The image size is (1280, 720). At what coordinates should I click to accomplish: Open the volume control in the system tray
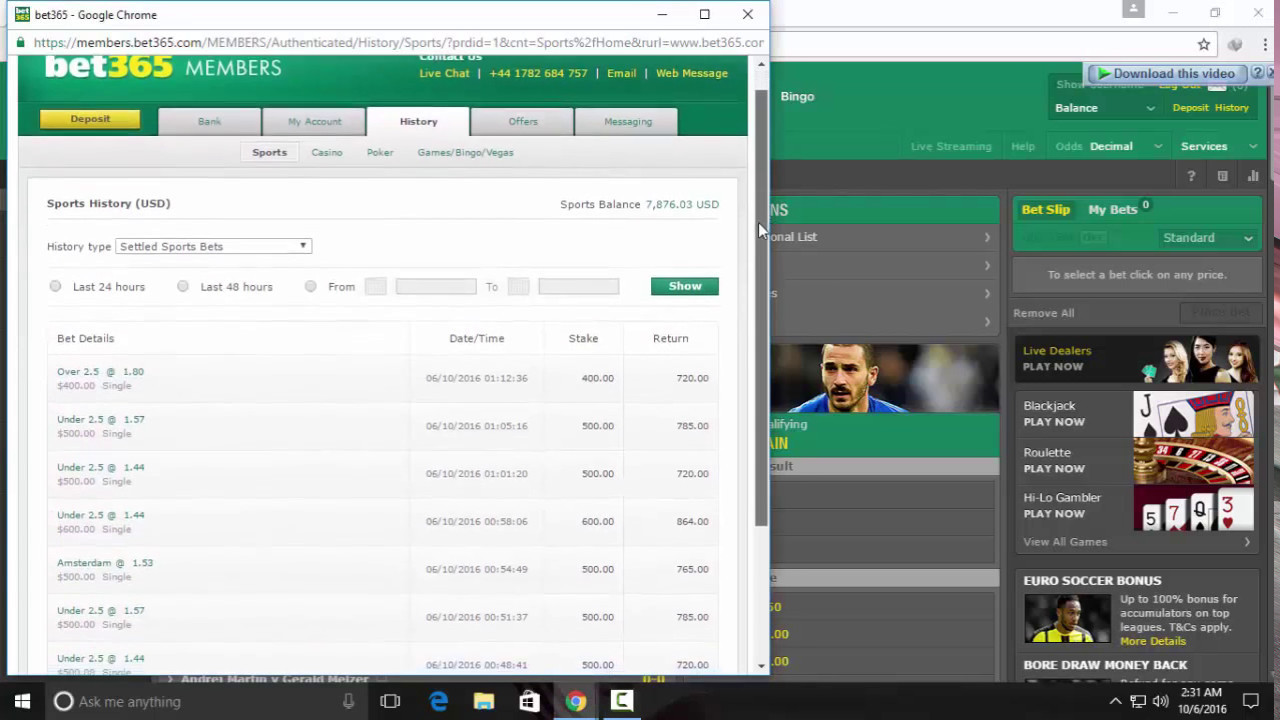1160,701
